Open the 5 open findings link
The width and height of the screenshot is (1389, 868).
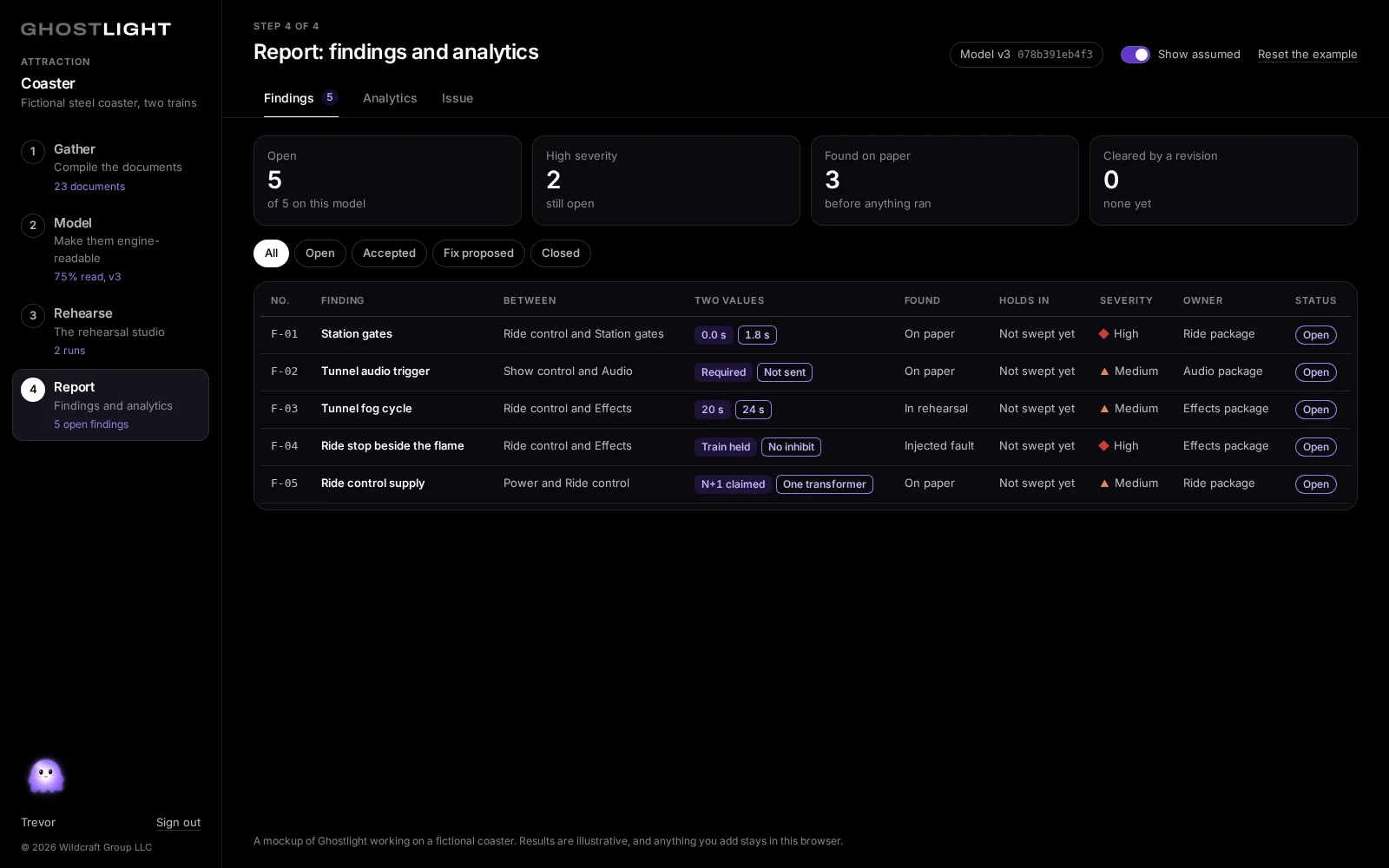pyautogui.click(x=91, y=424)
